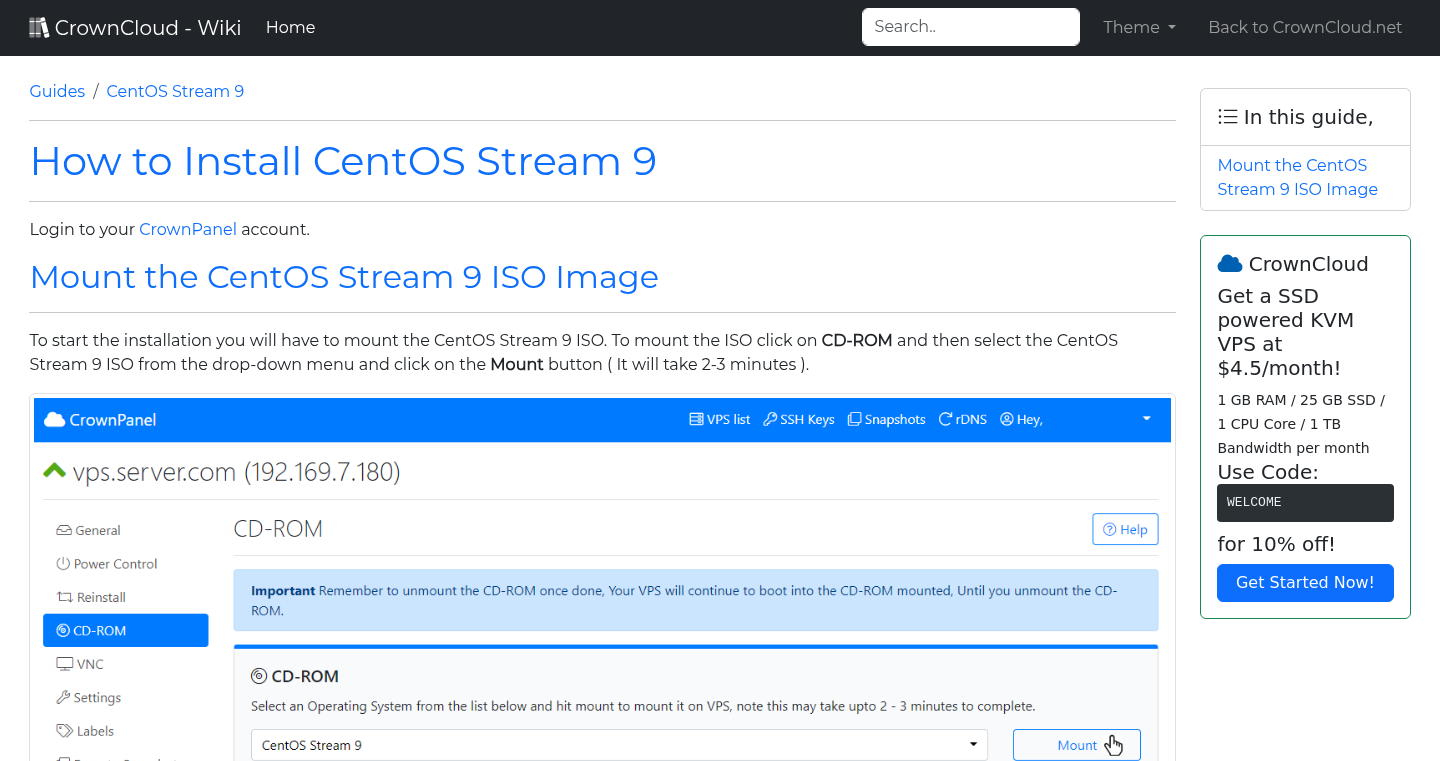
Task: Click inside the Search field
Action: [970, 27]
